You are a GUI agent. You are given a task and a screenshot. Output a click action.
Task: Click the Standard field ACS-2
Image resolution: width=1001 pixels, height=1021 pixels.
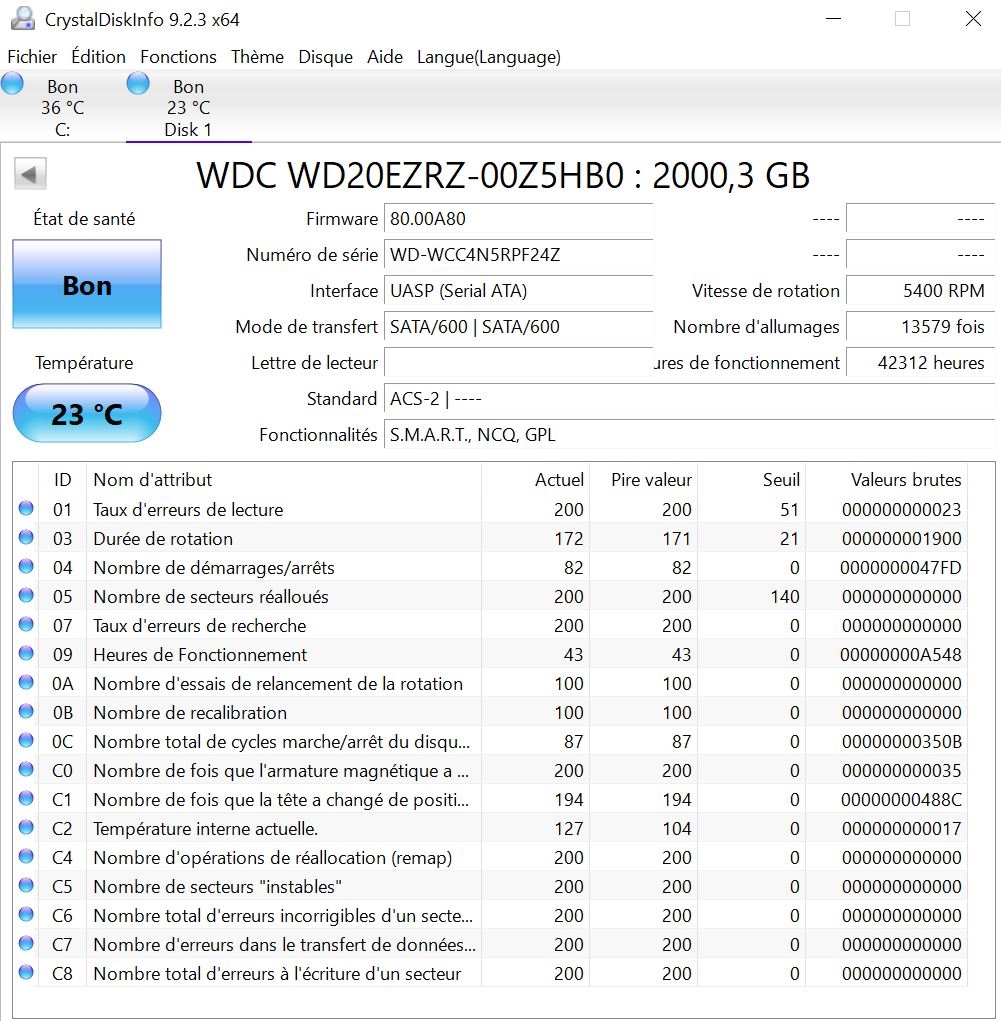coord(690,399)
